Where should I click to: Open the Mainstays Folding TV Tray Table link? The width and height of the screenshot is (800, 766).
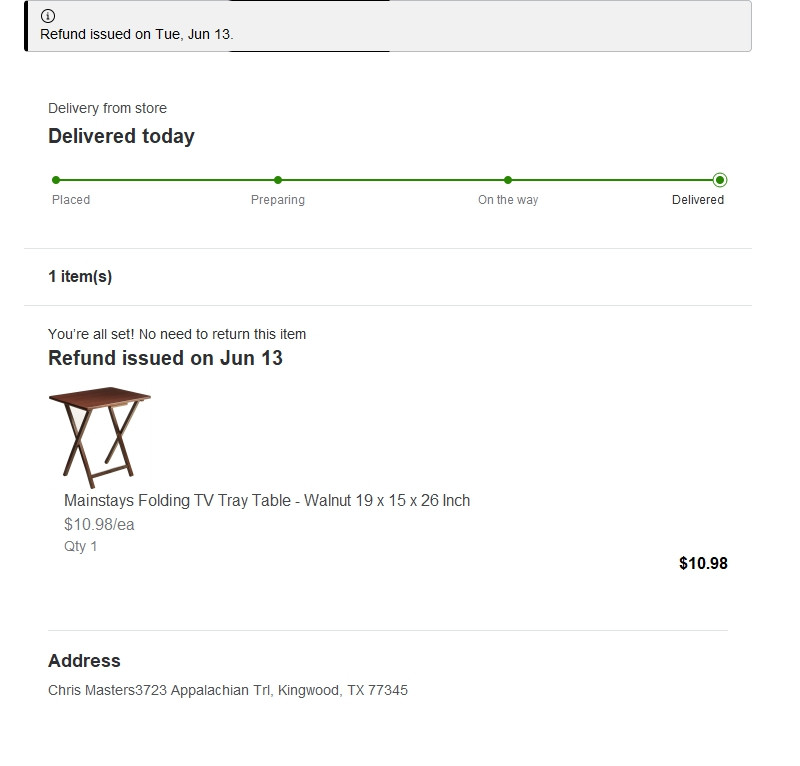pyautogui.click(x=267, y=500)
